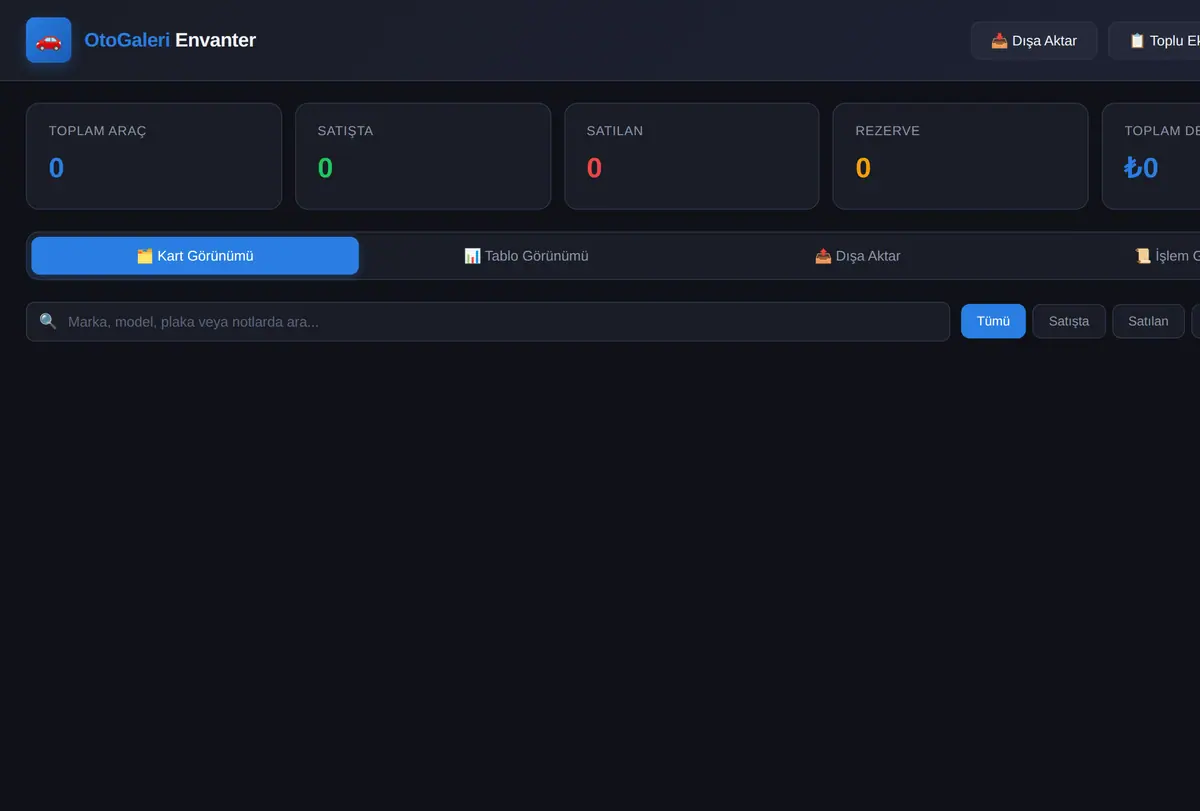Screen dimensions: 1200x811
Task: Switch to Kart Görünümü tab
Action: (195, 256)
